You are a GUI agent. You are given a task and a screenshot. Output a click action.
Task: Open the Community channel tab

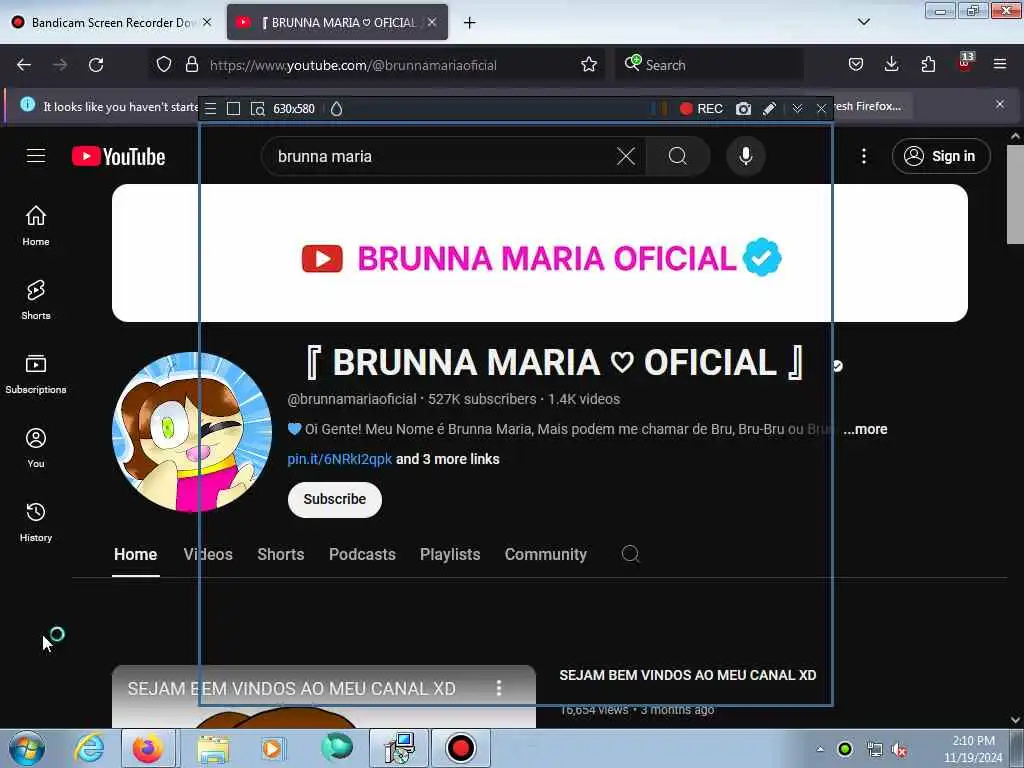coord(546,554)
